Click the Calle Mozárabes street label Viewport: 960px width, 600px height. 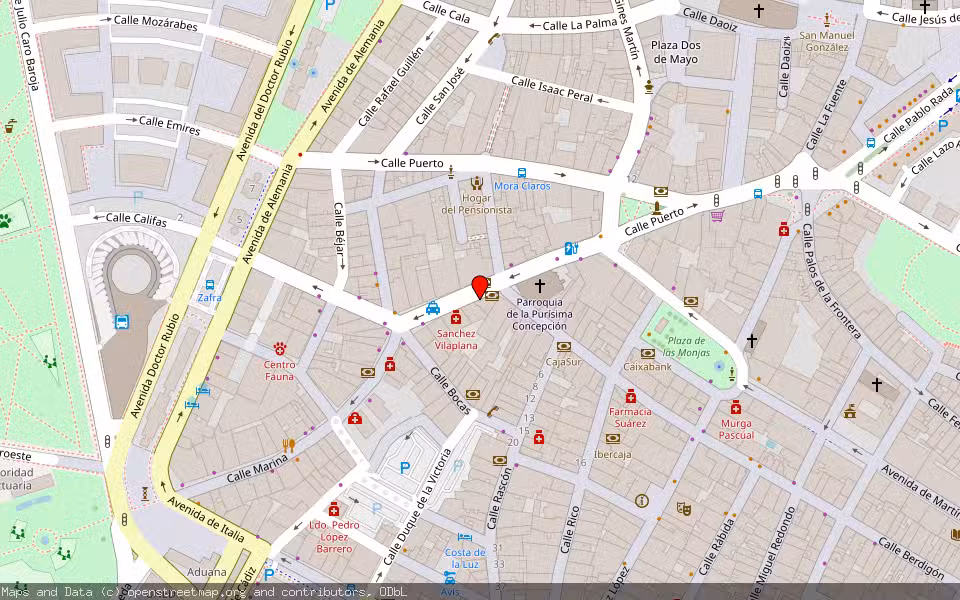point(156,23)
